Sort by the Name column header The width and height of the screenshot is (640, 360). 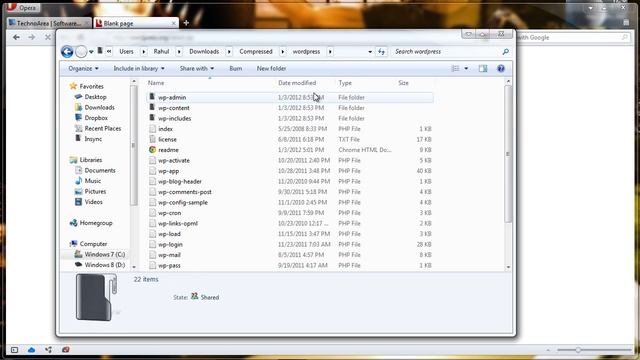pyautogui.click(x=156, y=83)
